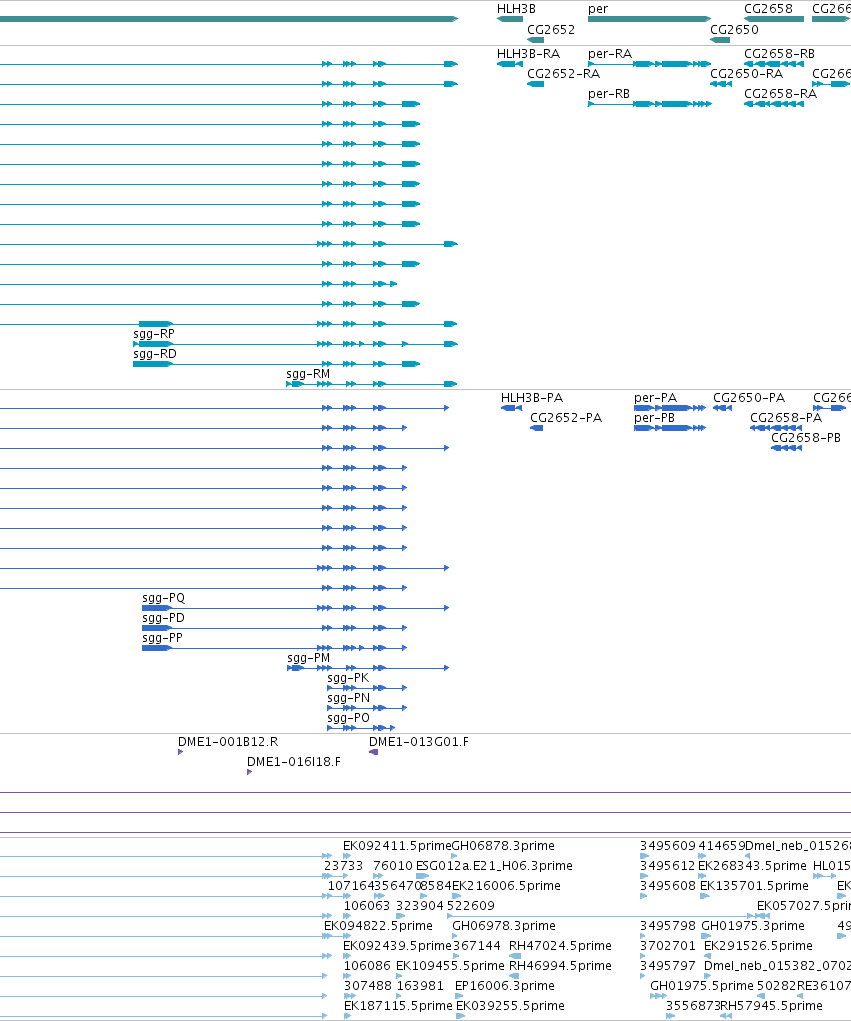This screenshot has width=851, height=1021.
Task: Click the 367144 feature label
Action: [x=477, y=946]
